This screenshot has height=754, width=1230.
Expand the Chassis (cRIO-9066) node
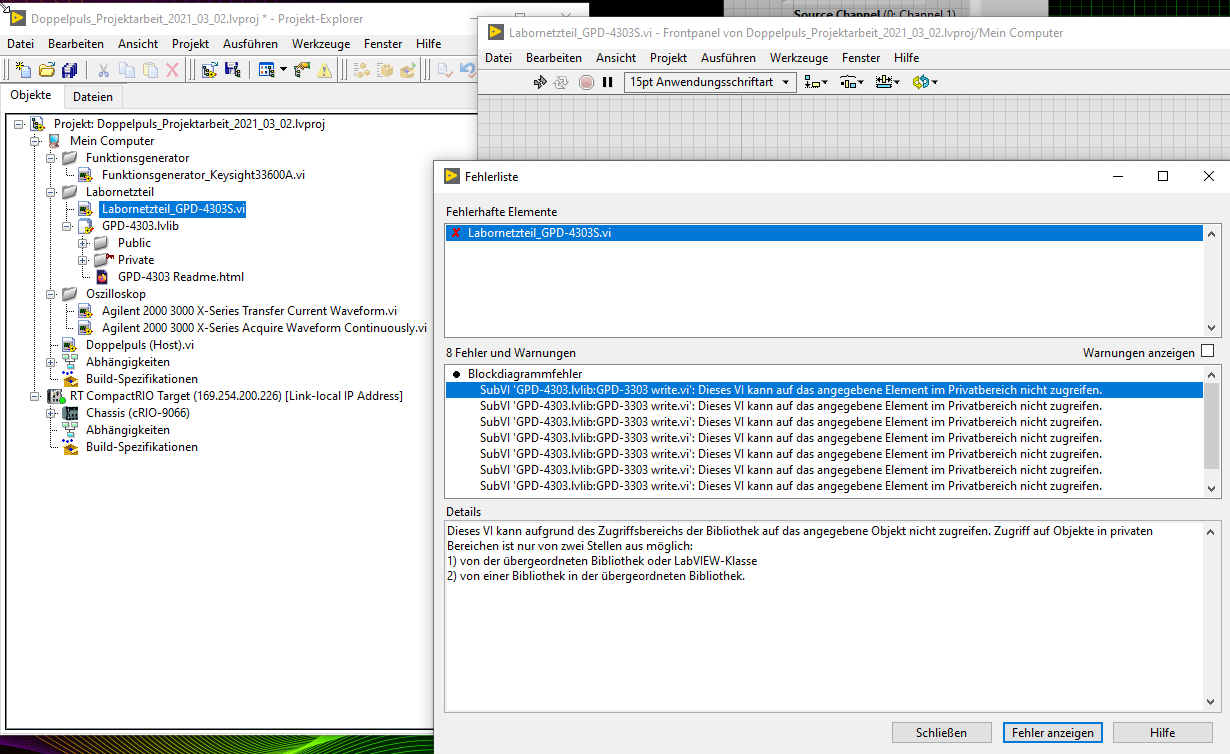coord(51,413)
